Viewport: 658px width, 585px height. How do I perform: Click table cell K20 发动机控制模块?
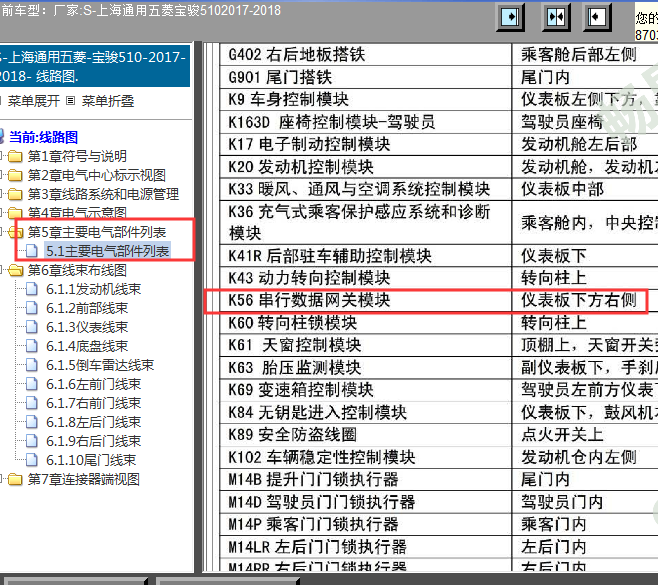pyautogui.click(x=366, y=167)
